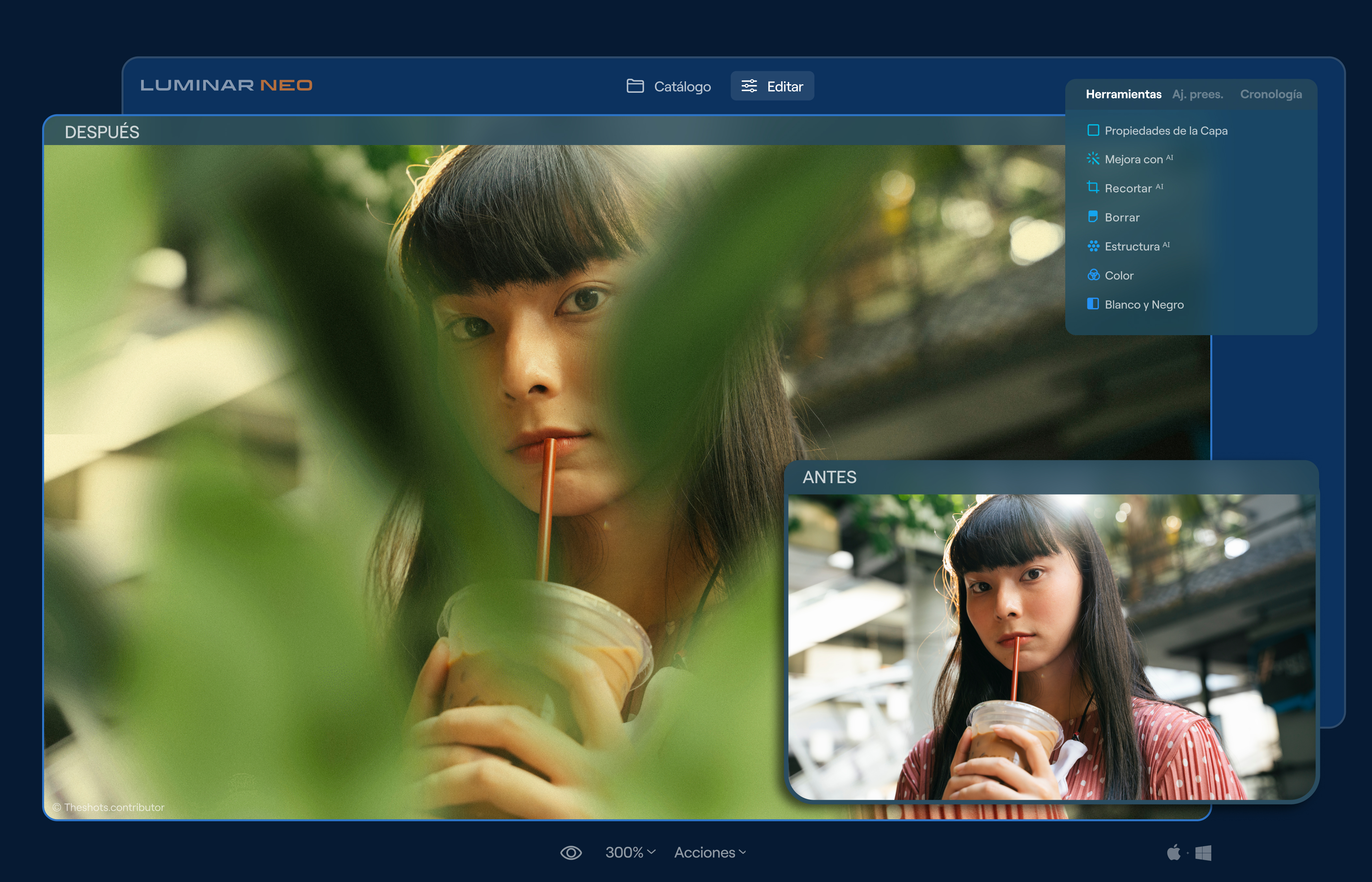
Task: Open the Blanco y Negro tool
Action: [x=1135, y=305]
